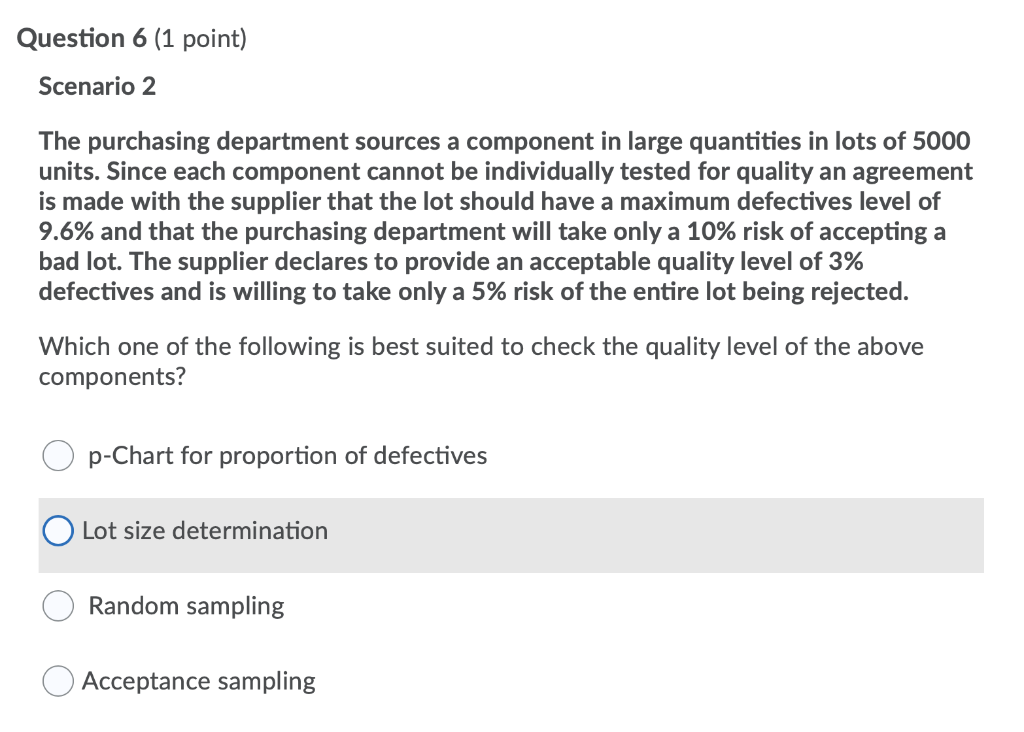Click the Random sampling label text
Viewport: 1024px width, 732px height.
tap(186, 606)
